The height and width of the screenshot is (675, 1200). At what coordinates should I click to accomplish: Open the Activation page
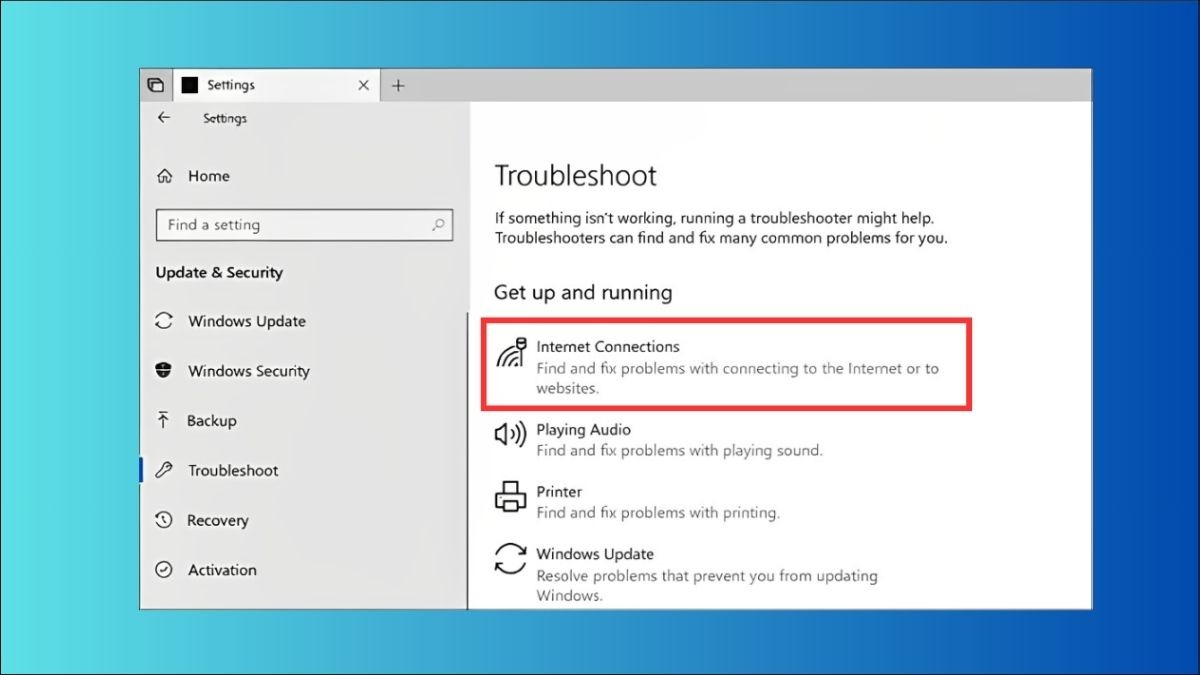tap(222, 570)
